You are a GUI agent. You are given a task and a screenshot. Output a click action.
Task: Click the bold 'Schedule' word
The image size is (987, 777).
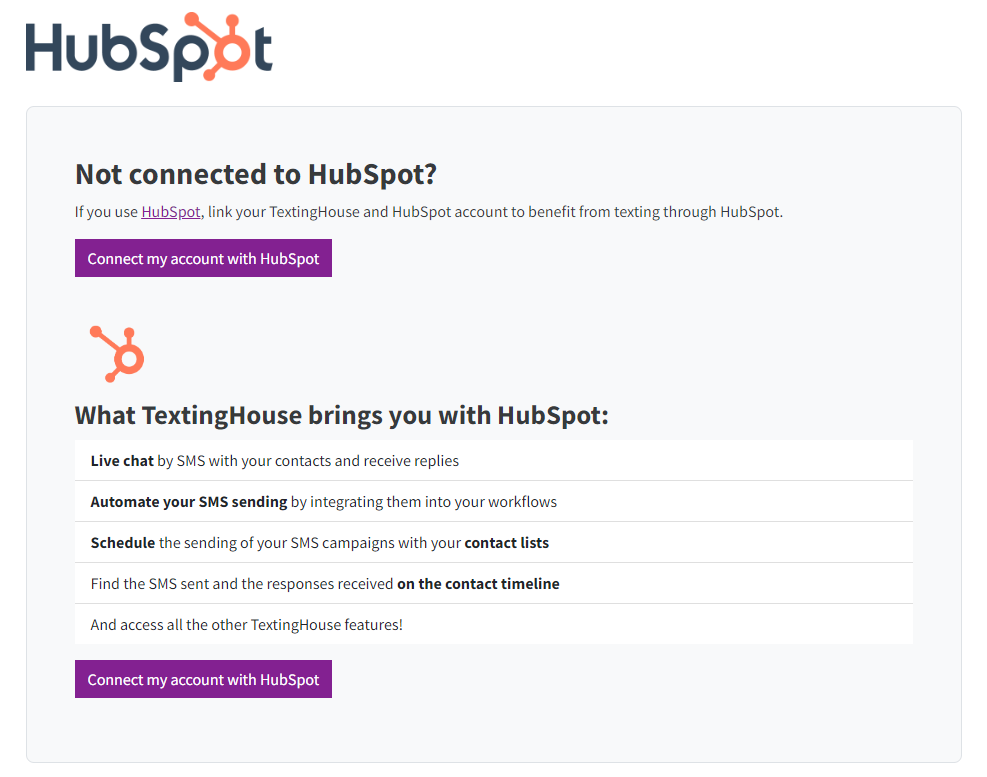point(123,543)
